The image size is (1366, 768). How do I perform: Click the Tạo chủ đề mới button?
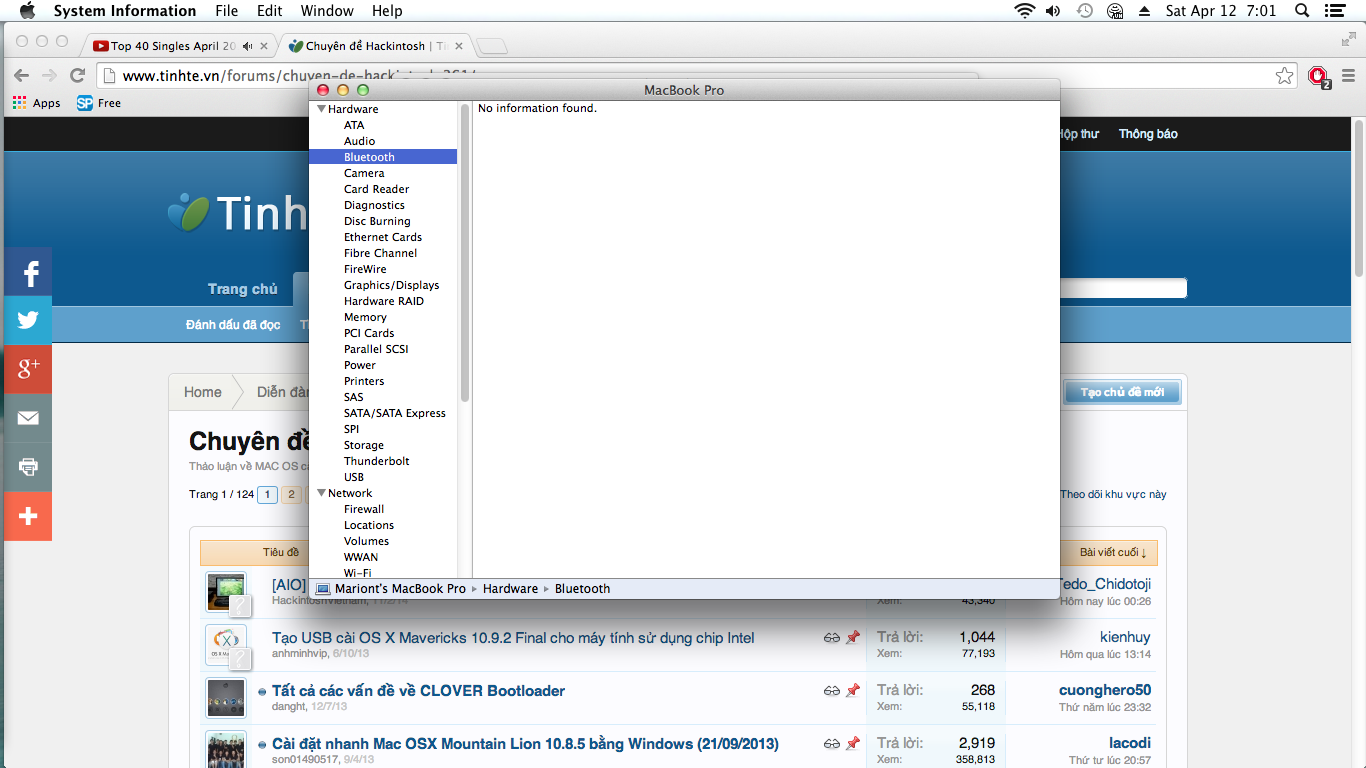(1122, 392)
